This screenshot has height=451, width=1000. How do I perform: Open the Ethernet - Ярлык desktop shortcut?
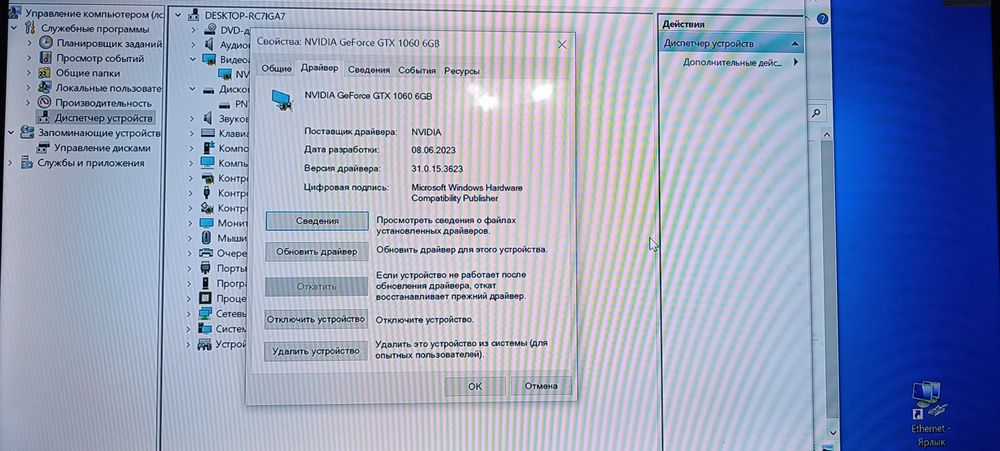tap(930, 413)
